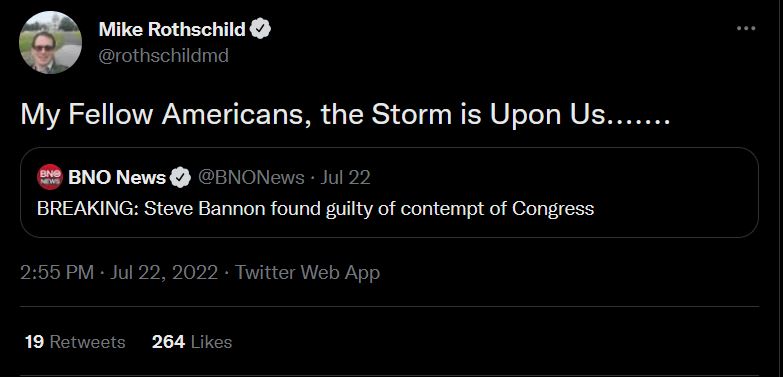View the 264 Likes list
The image size is (783, 377).
point(192,342)
